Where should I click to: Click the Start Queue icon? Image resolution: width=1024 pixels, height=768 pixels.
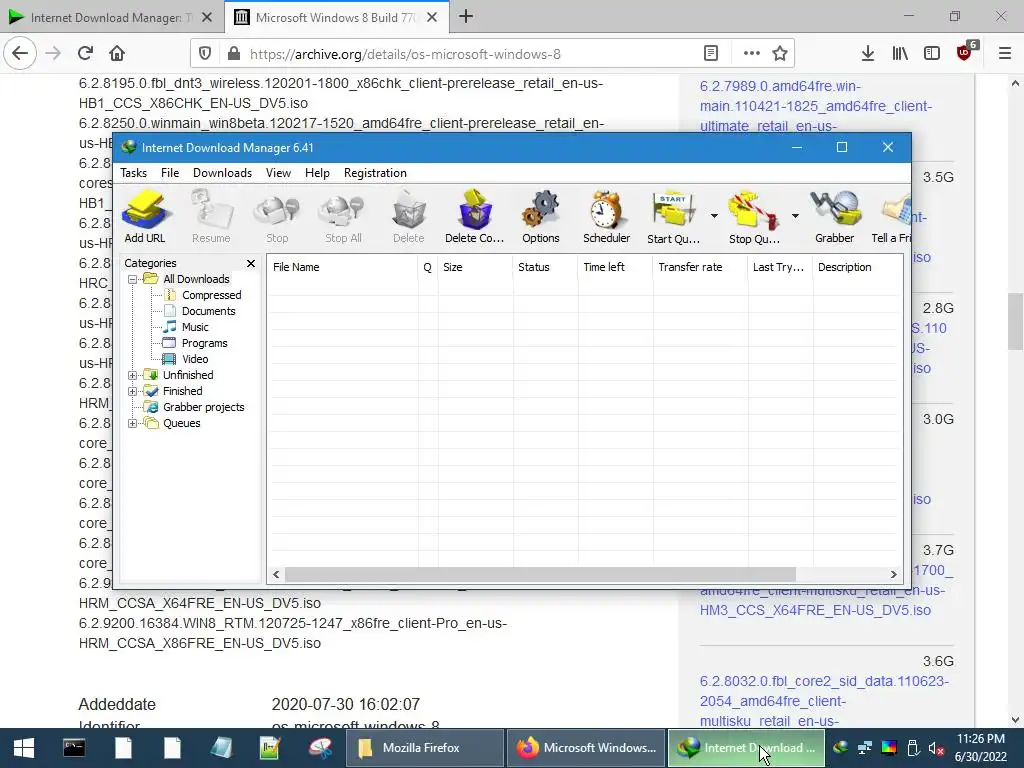pos(673,217)
